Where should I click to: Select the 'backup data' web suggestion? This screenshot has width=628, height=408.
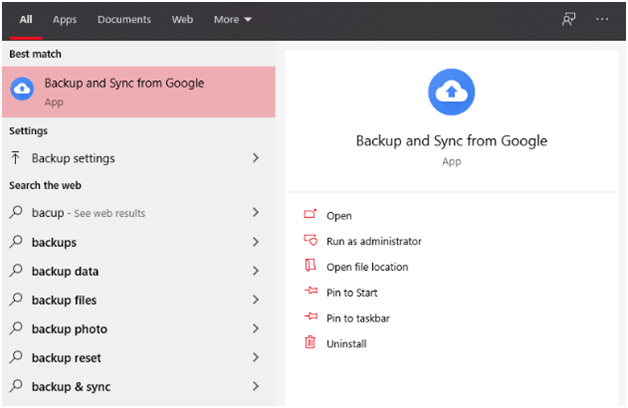pos(139,271)
